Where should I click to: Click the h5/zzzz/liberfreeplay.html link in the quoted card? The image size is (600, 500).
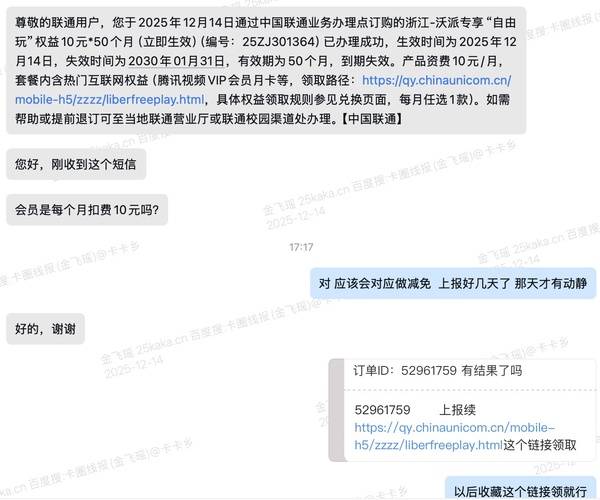tap(428, 445)
